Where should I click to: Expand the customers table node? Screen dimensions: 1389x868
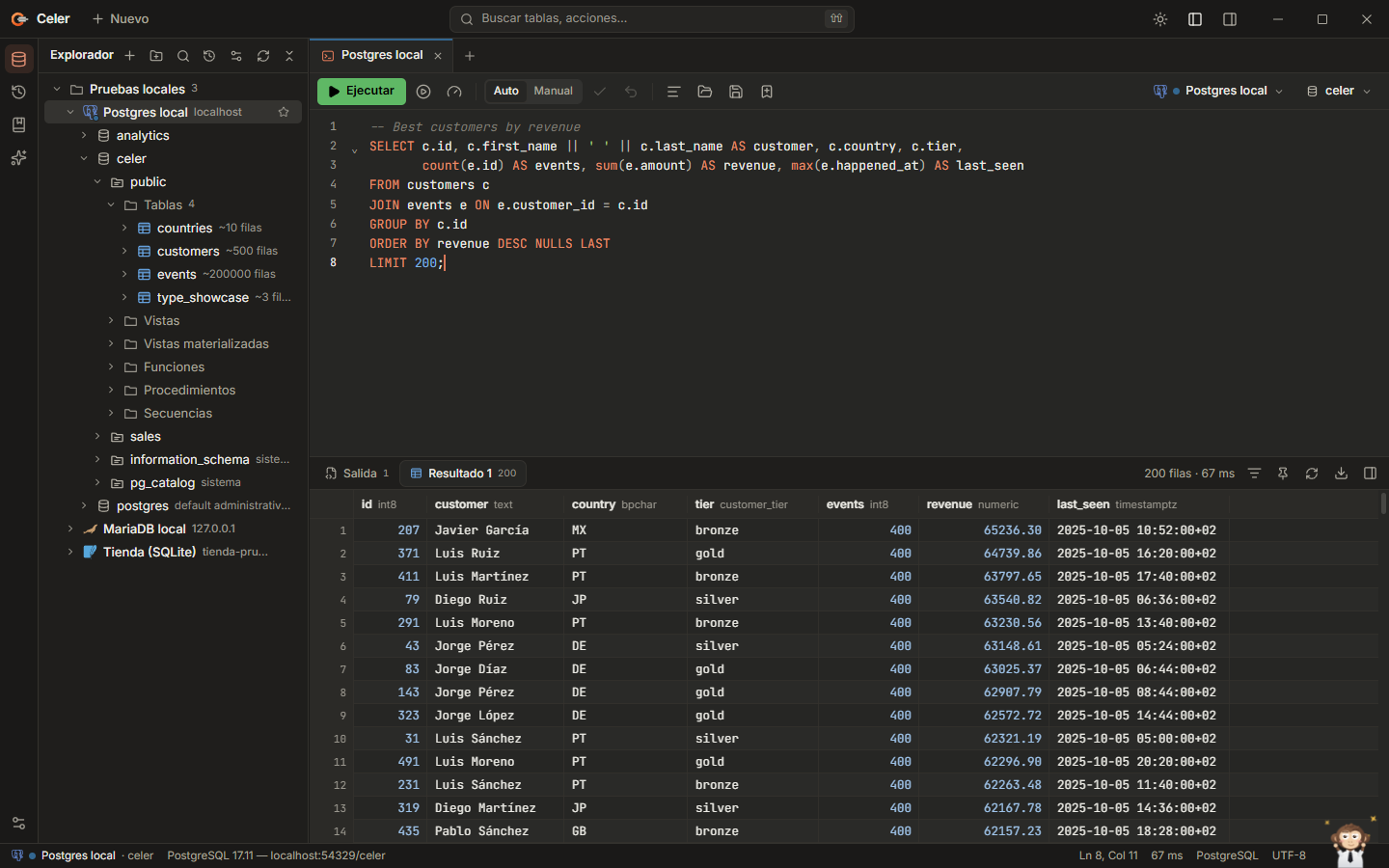(124, 251)
